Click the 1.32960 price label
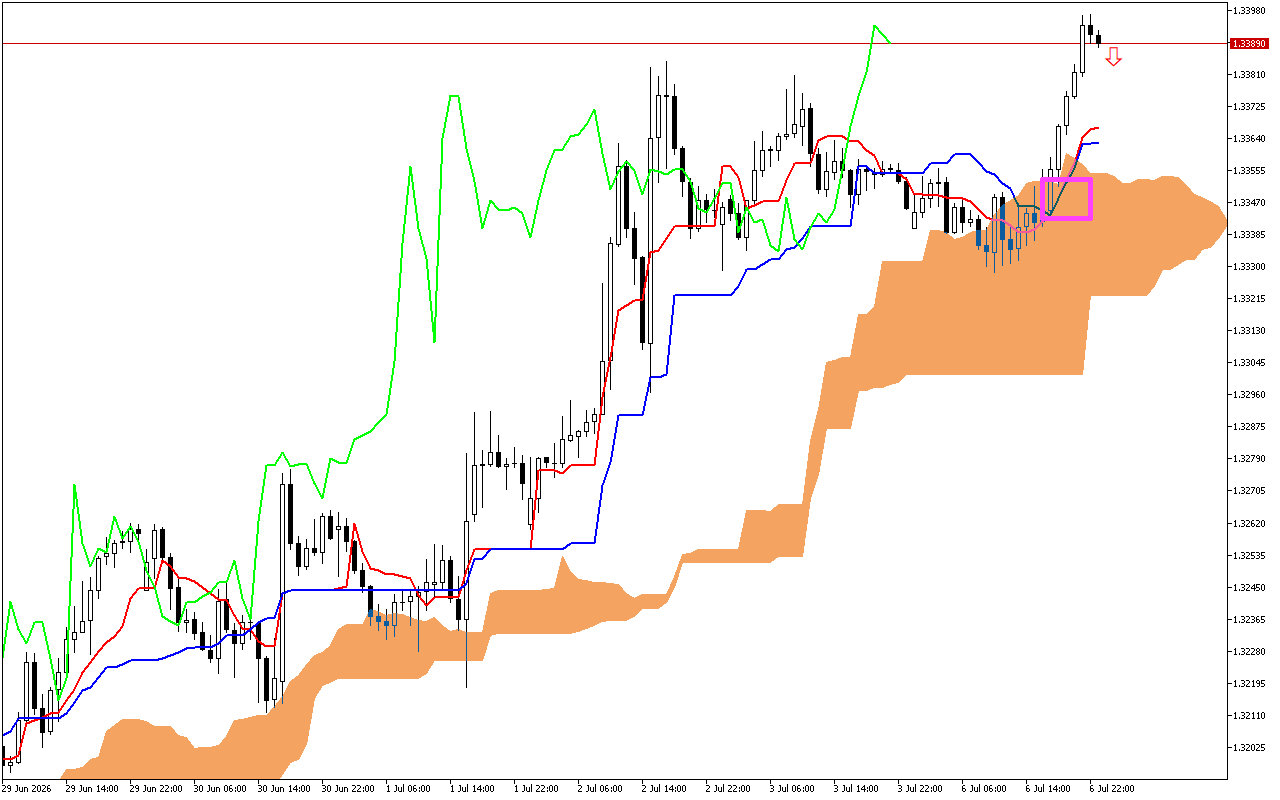The width and height of the screenshot is (1280, 800). pyautogui.click(x=1250, y=395)
